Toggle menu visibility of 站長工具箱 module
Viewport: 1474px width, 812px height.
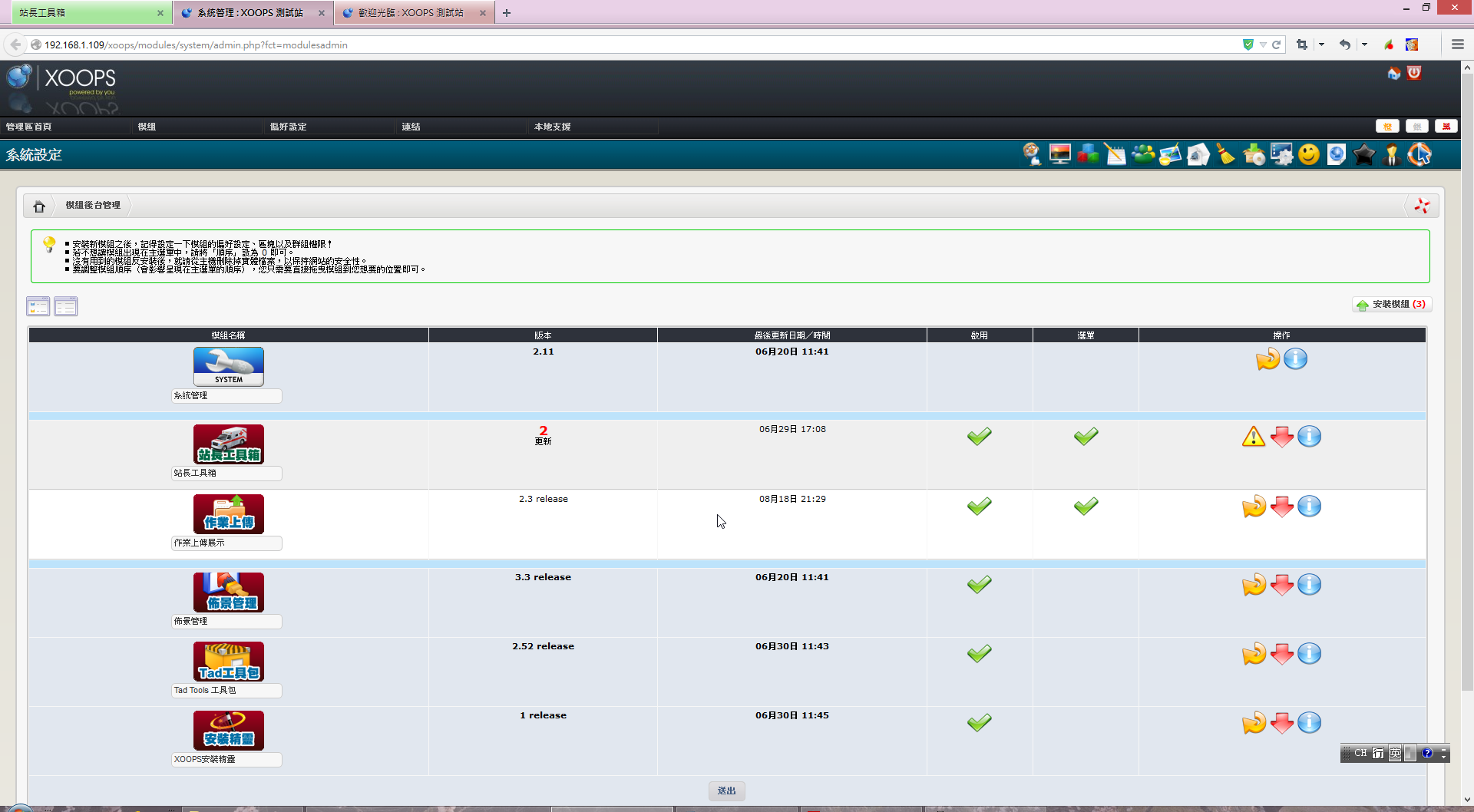click(x=1086, y=437)
